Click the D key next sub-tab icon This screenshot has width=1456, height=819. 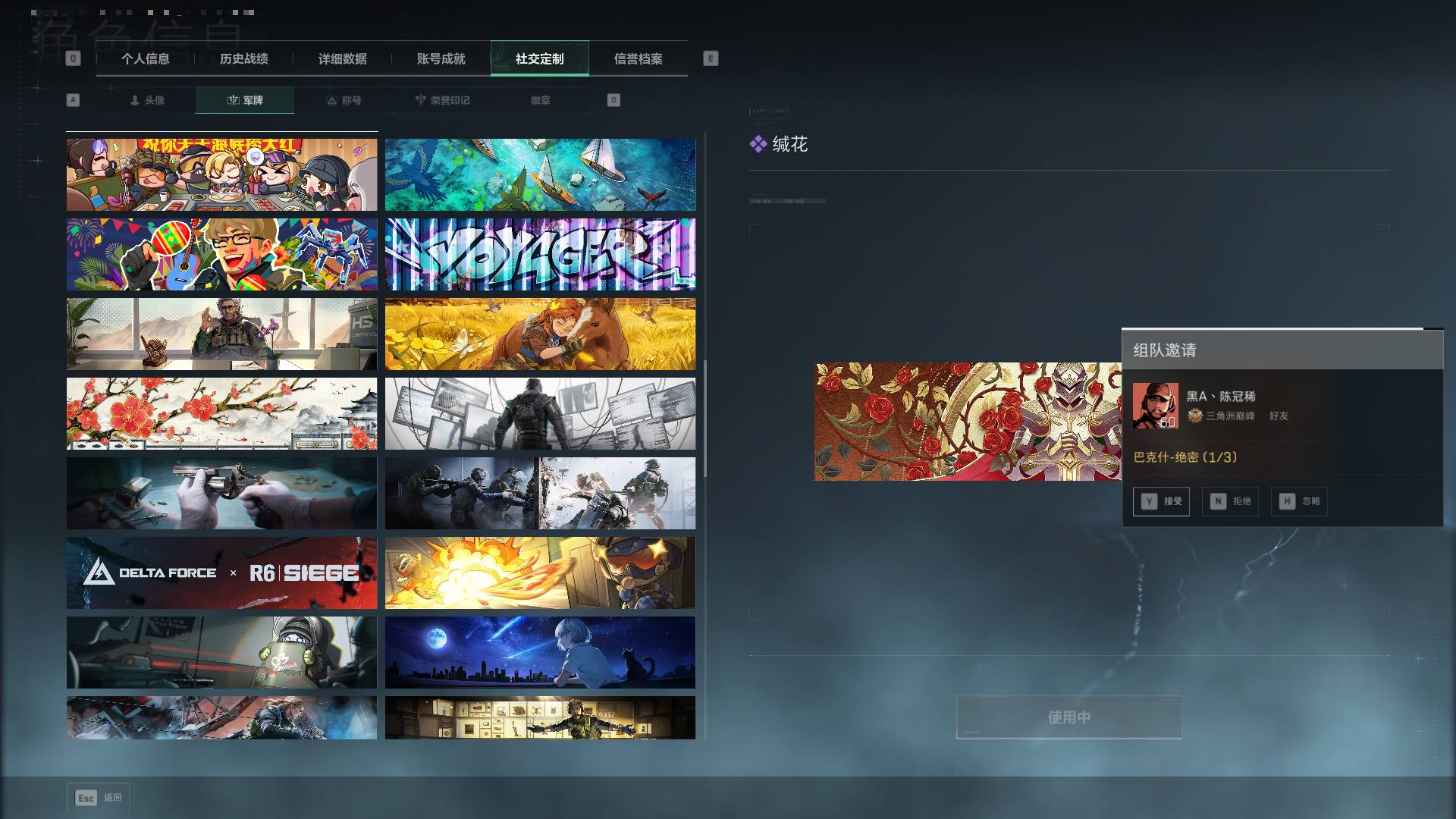click(x=613, y=100)
